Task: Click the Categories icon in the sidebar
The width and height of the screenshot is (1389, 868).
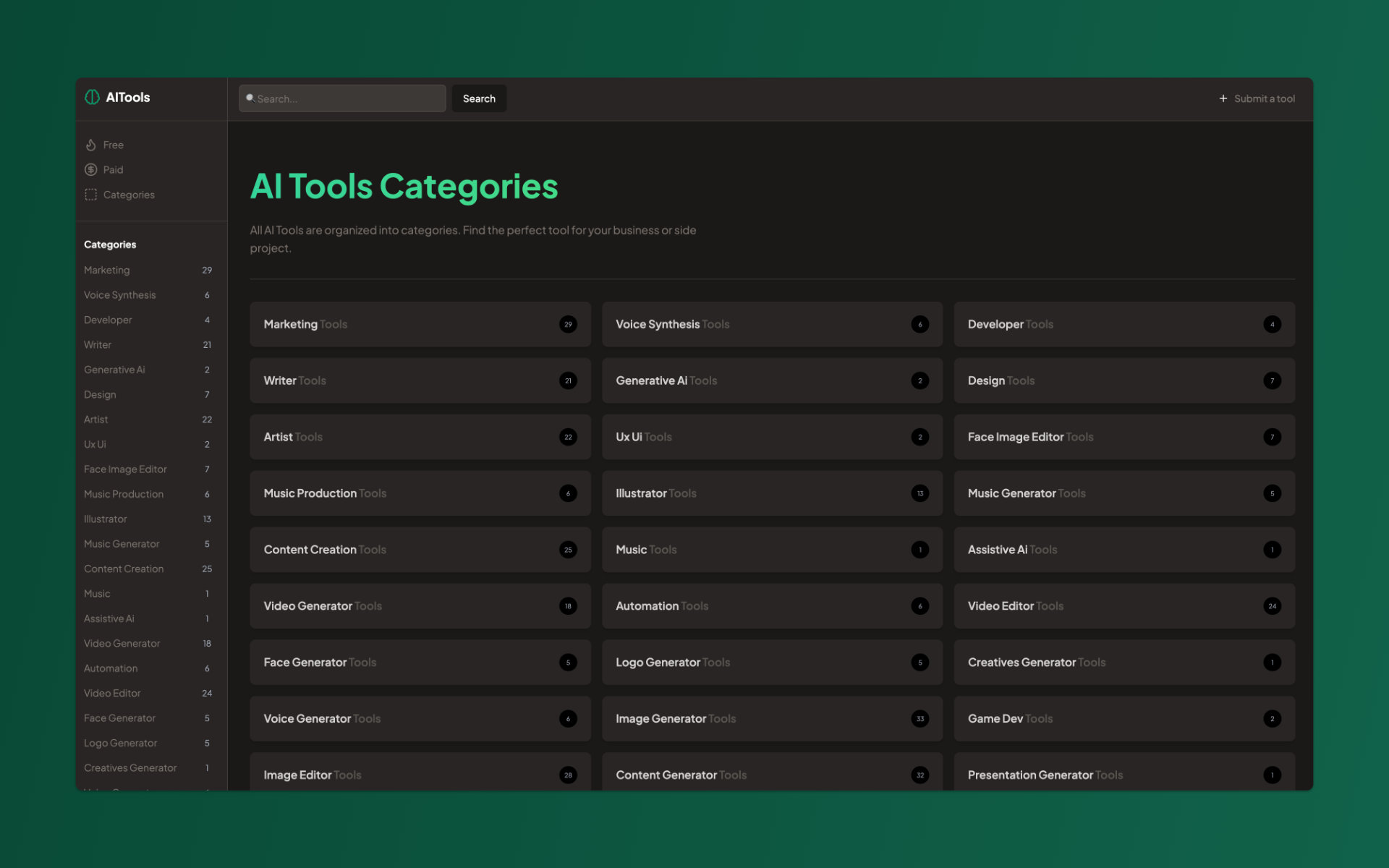Action: tap(91, 194)
